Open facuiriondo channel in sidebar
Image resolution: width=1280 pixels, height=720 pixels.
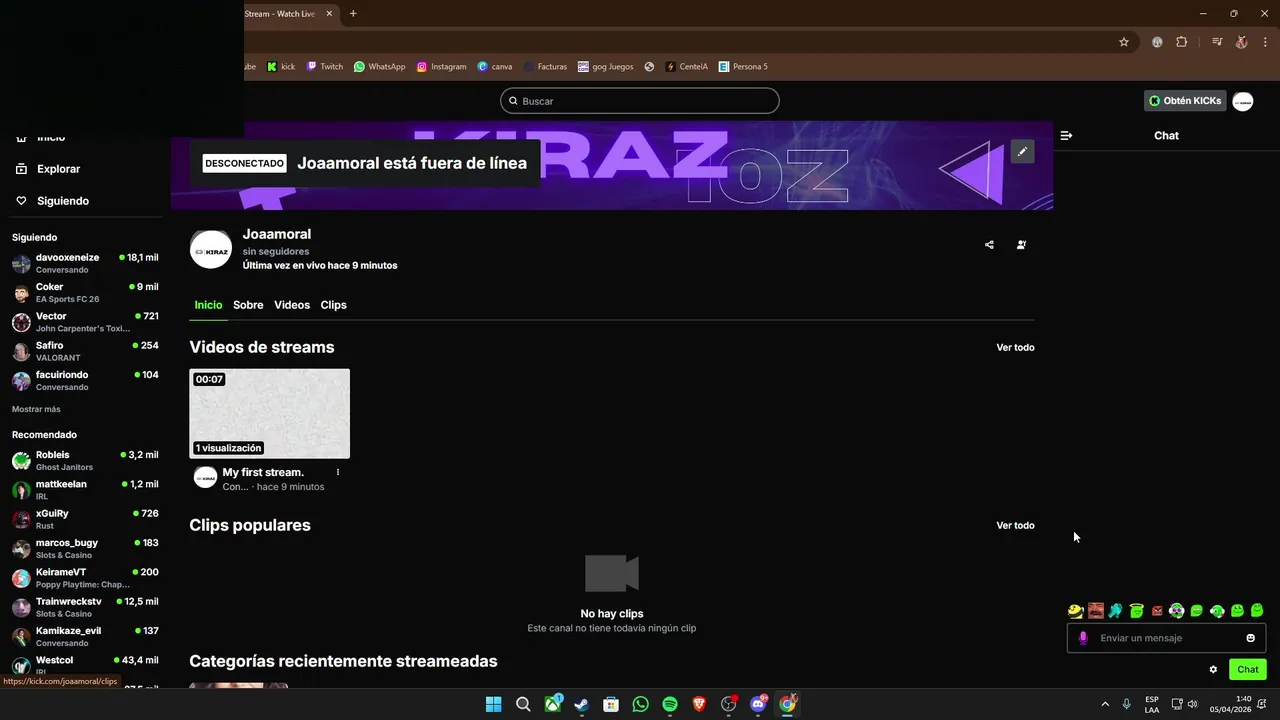point(85,381)
